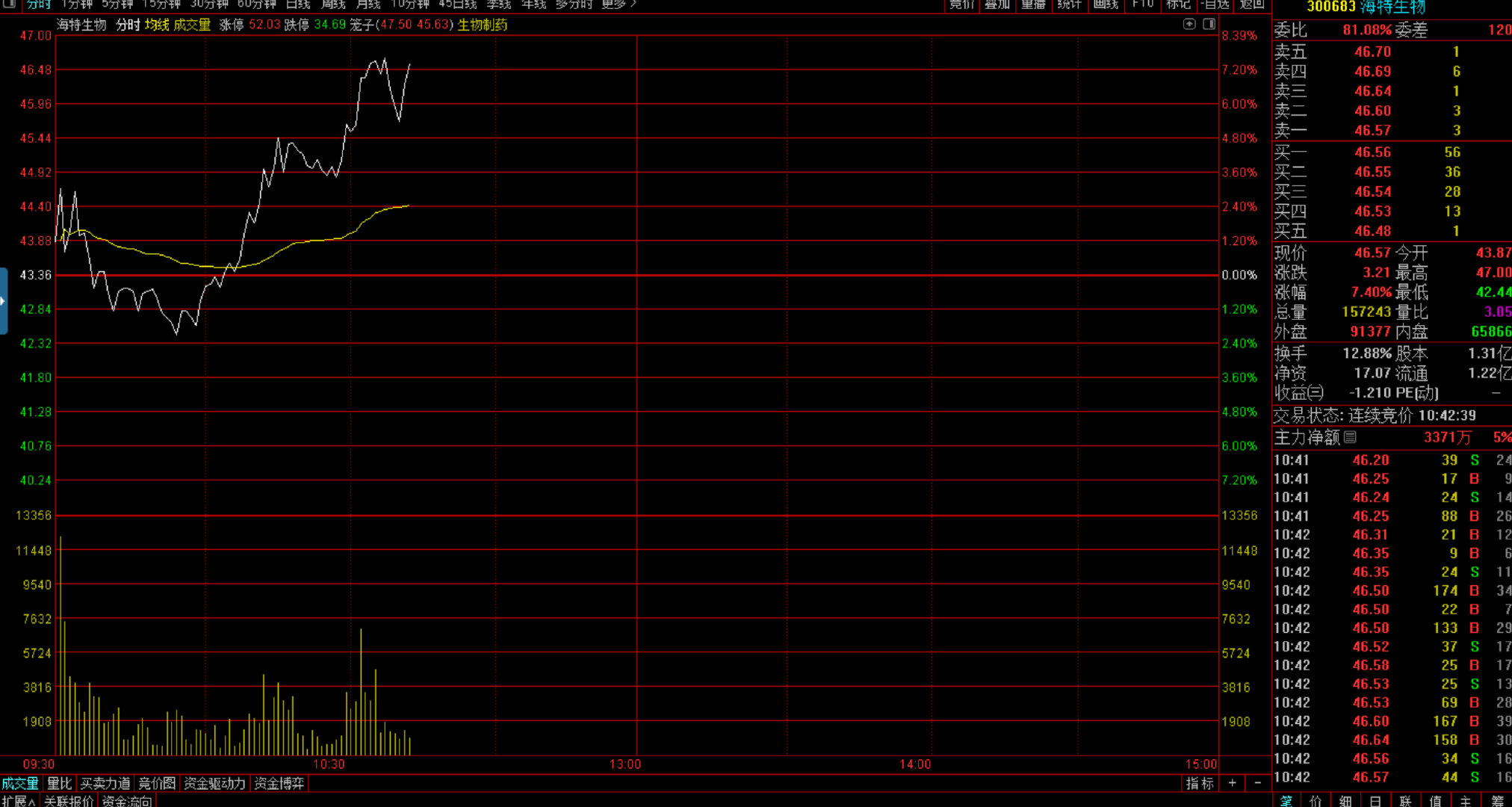
Task: Click the 主力净额 detail list icon
Action: coord(1350,437)
